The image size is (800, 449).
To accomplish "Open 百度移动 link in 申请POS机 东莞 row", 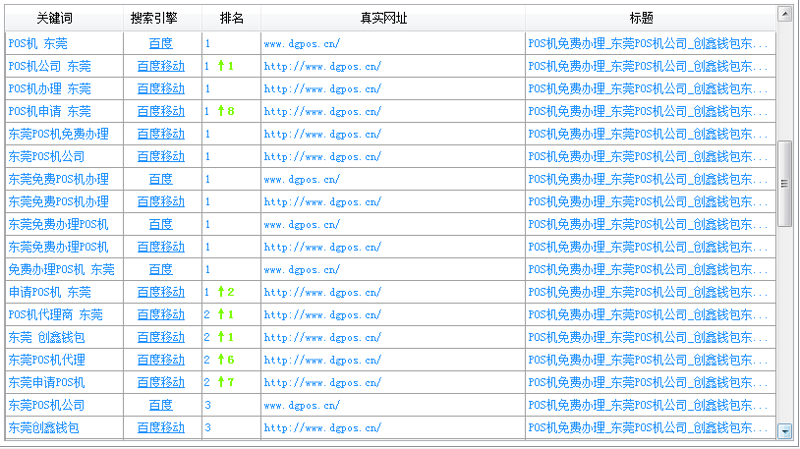I will tap(161, 292).
